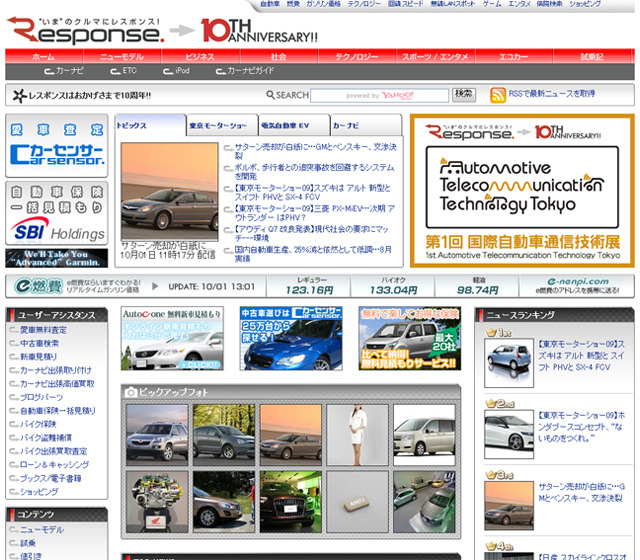Open the アウディ Q7 改良発表 headline
640x560 pixels.
[x=311, y=233]
